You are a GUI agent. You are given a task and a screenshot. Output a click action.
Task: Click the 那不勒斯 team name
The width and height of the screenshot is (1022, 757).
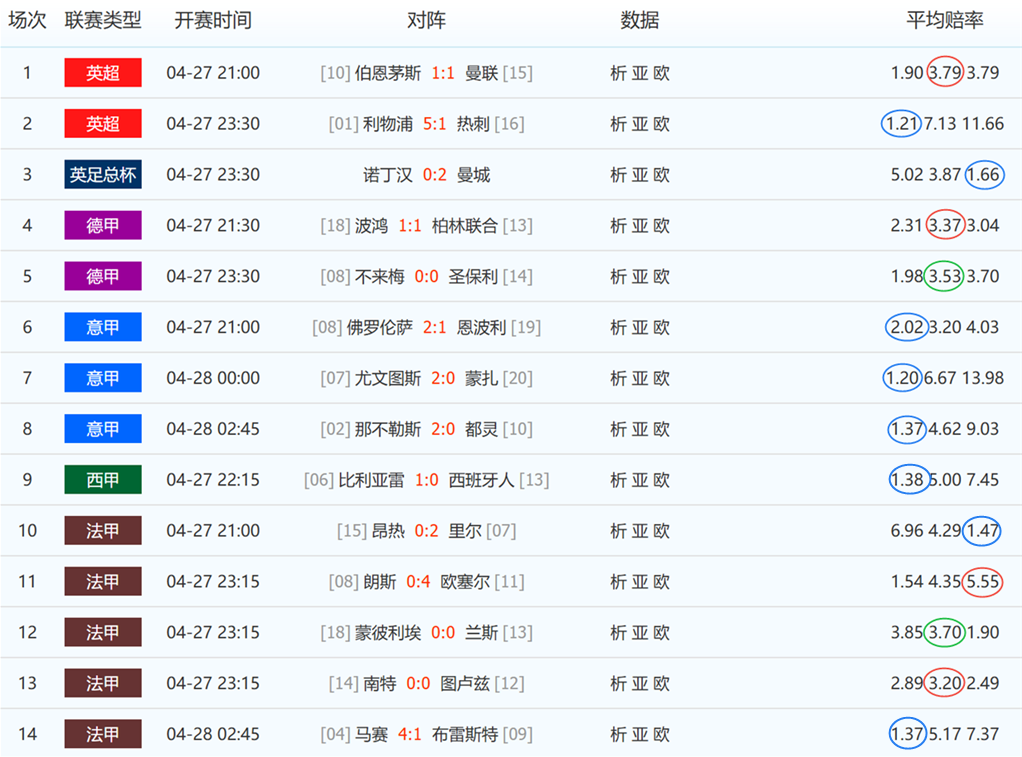click(388, 429)
